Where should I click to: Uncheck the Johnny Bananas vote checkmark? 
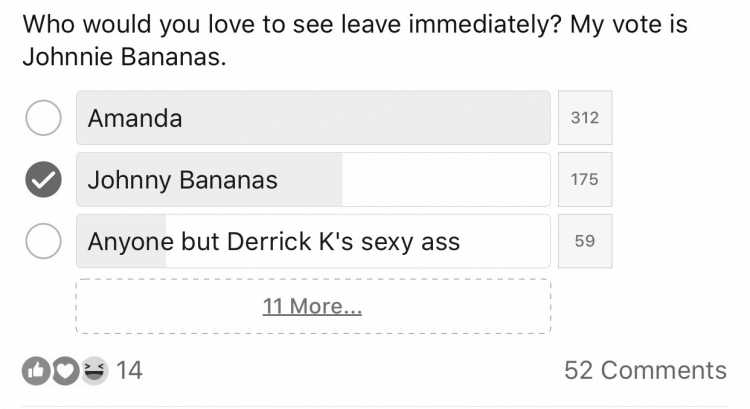click(x=44, y=179)
